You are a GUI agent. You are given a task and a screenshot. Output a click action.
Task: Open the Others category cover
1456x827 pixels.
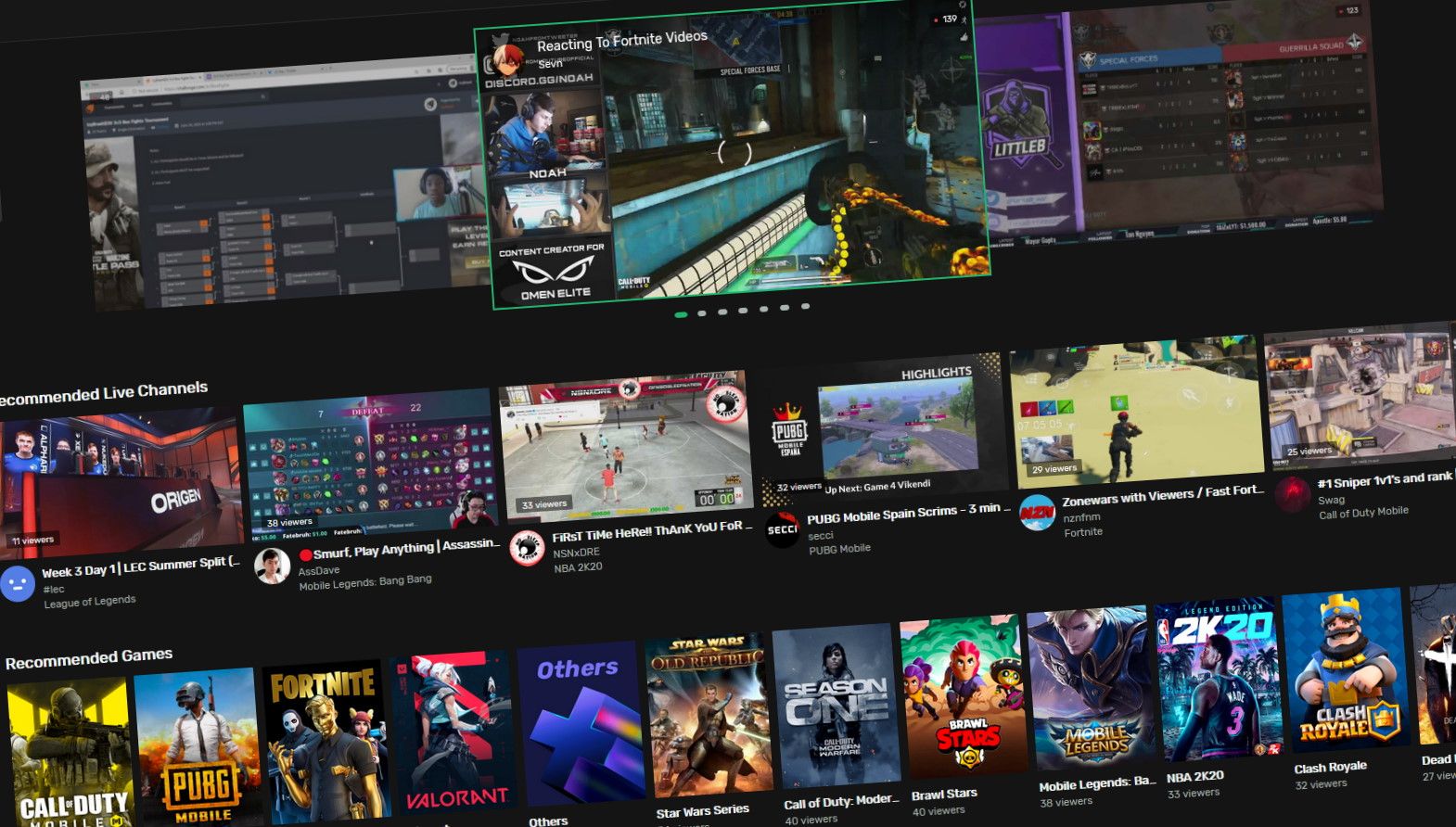(581, 721)
